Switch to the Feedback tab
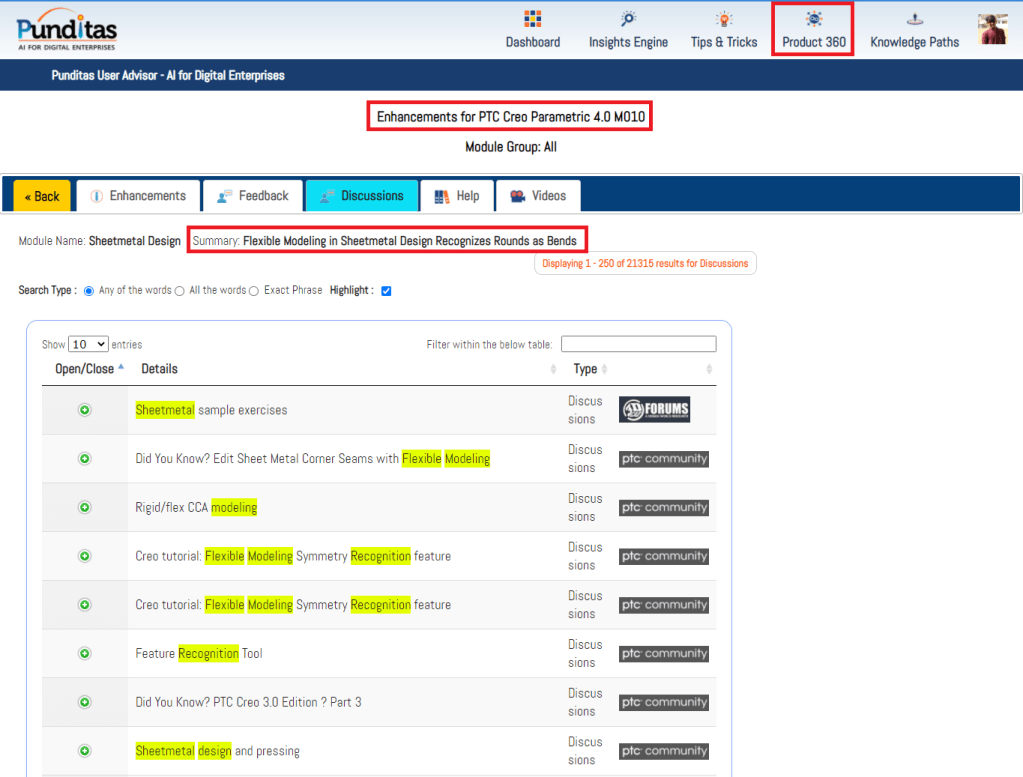1023x777 pixels. pos(253,196)
